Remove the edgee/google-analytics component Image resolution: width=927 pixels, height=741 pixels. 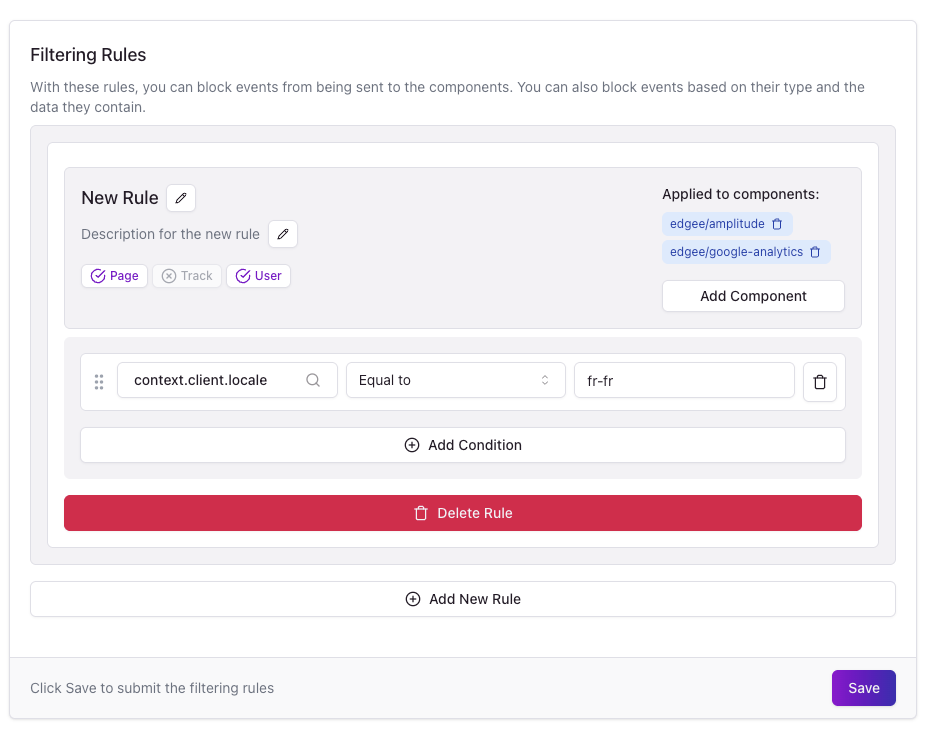tap(815, 252)
